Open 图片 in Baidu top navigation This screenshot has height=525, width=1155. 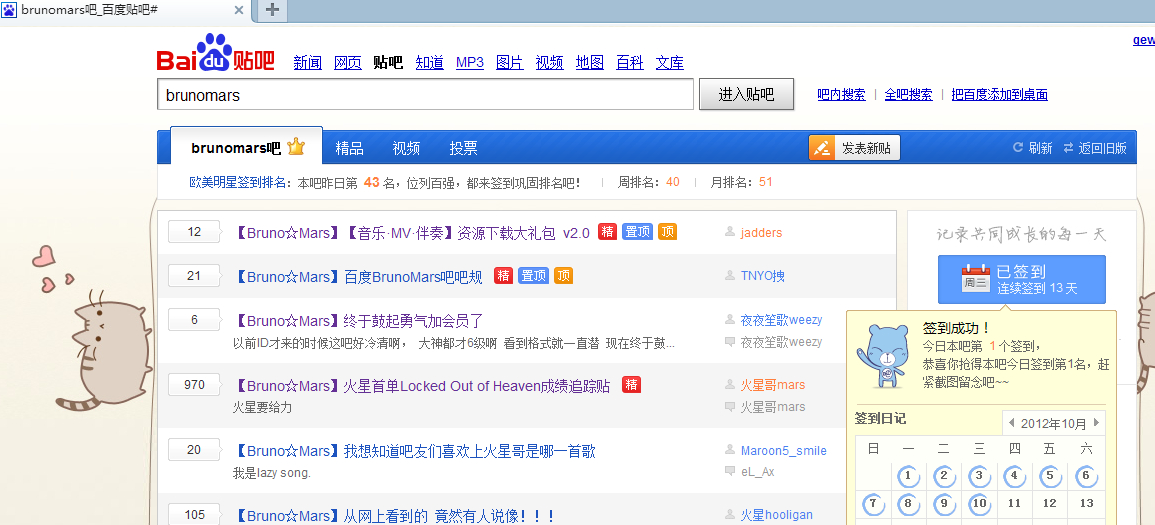pyautogui.click(x=510, y=63)
